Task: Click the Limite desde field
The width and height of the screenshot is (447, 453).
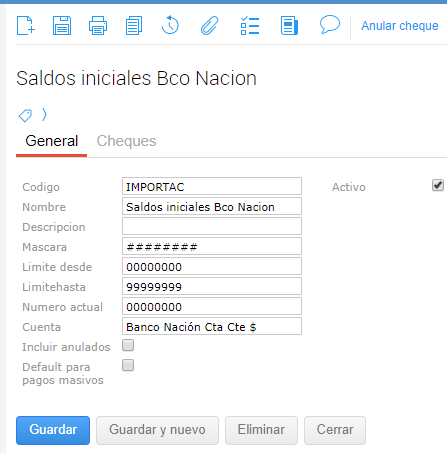Action: [x=212, y=266]
